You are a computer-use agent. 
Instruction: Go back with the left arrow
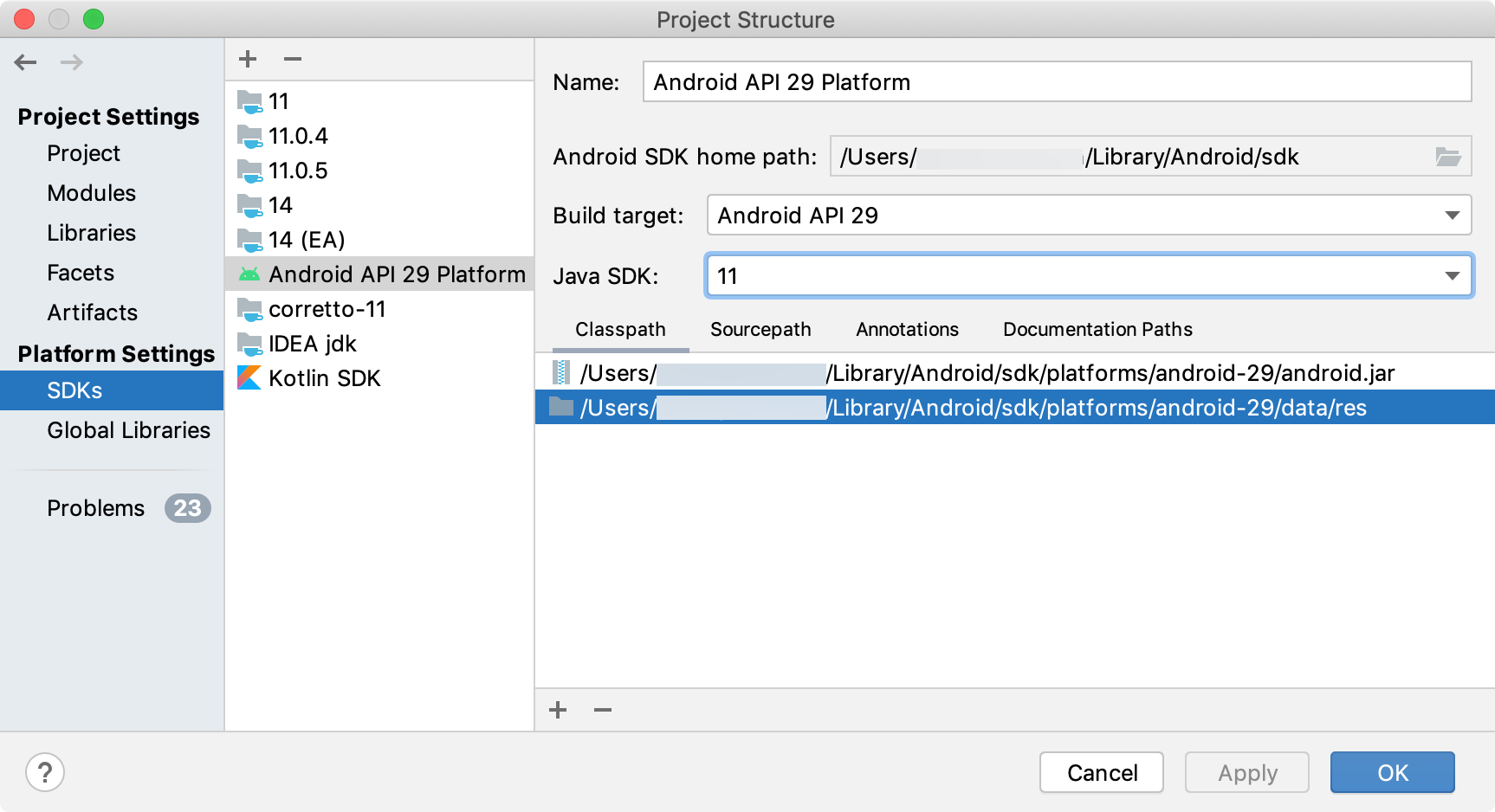click(x=26, y=61)
